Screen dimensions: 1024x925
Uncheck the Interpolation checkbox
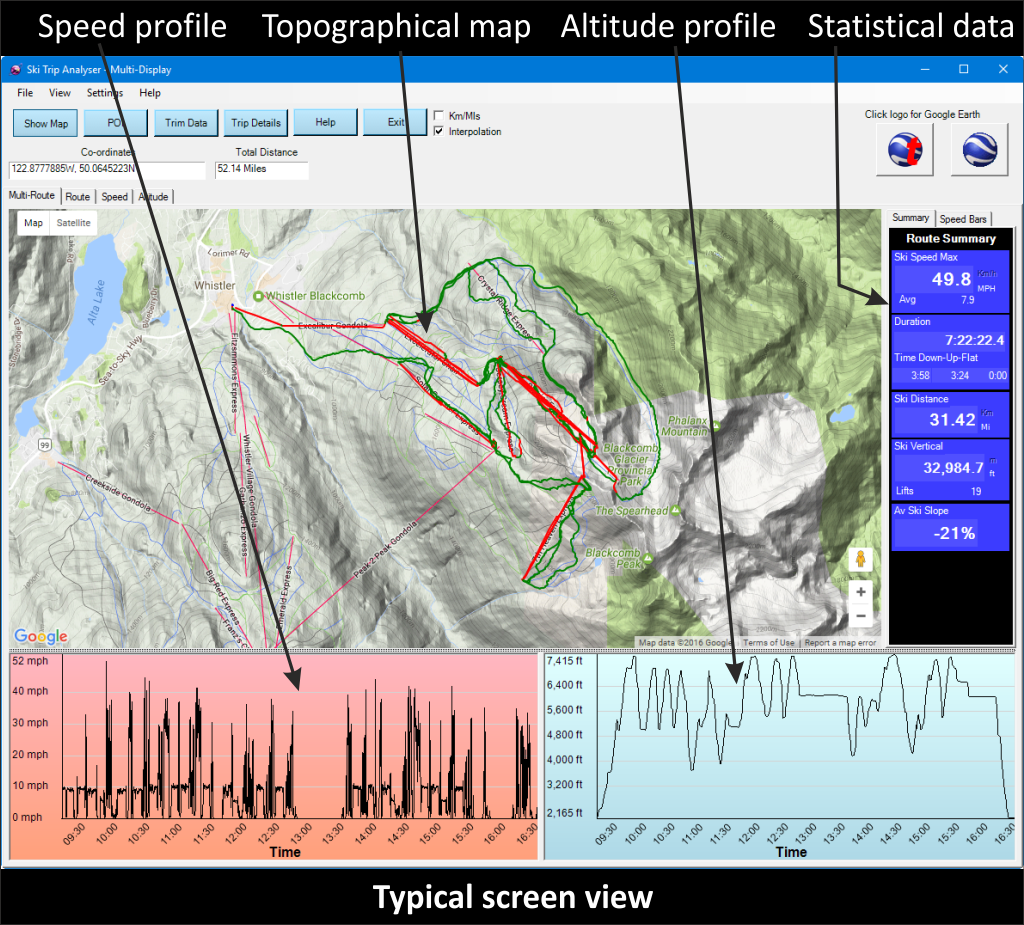[440, 132]
